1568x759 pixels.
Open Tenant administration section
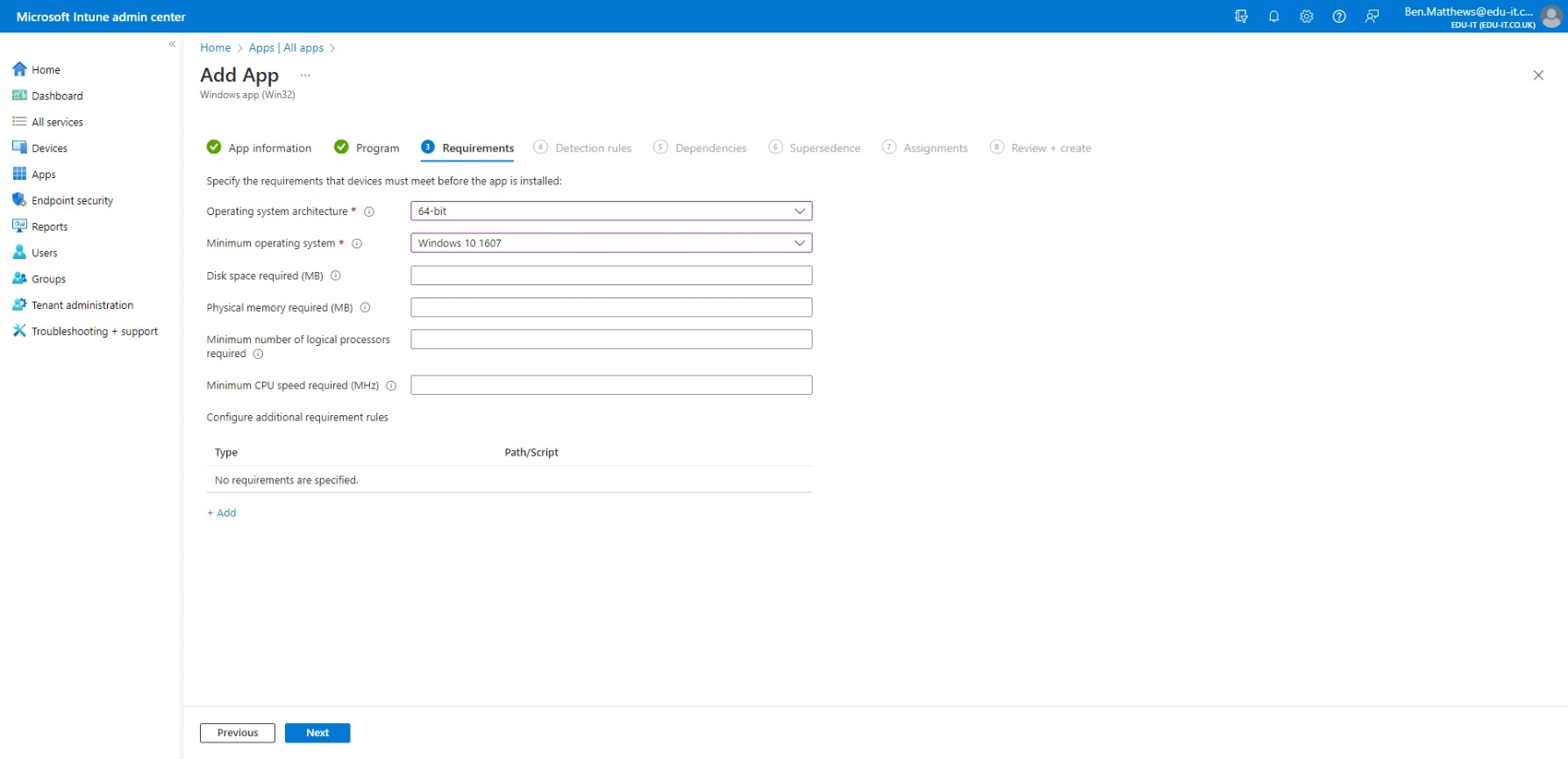pos(73,305)
